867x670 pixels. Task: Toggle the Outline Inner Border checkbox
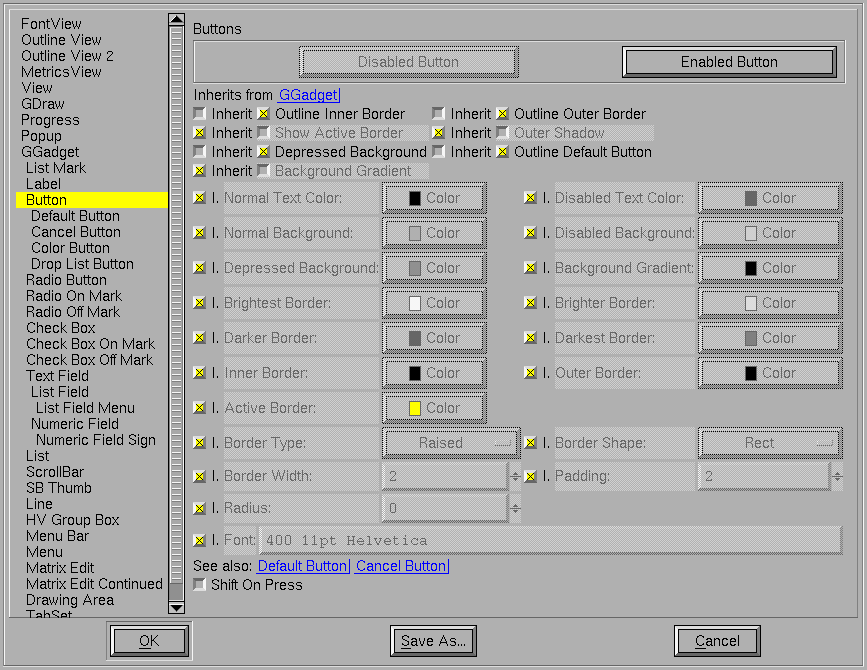click(264, 114)
